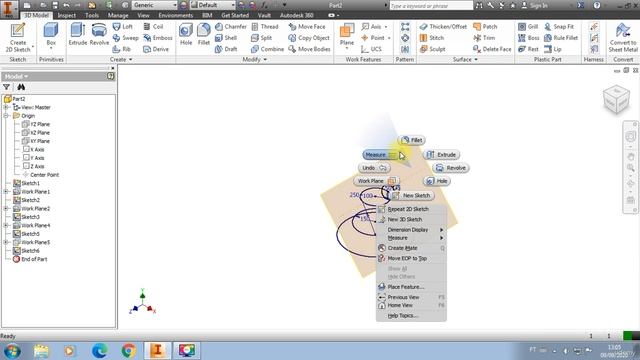Screen dimensions: 640x360
Task: Open the browser filter icon
Action: tap(7, 87)
